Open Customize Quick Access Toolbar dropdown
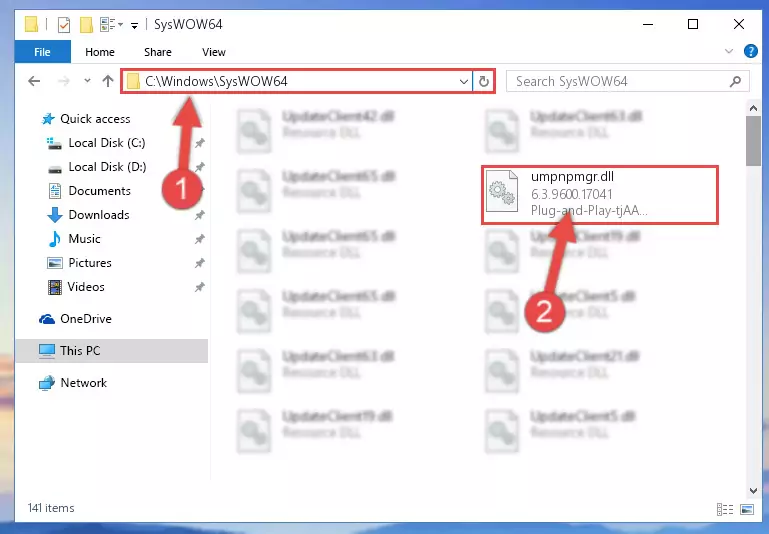Screen dimensions: 769x534 [134, 25]
